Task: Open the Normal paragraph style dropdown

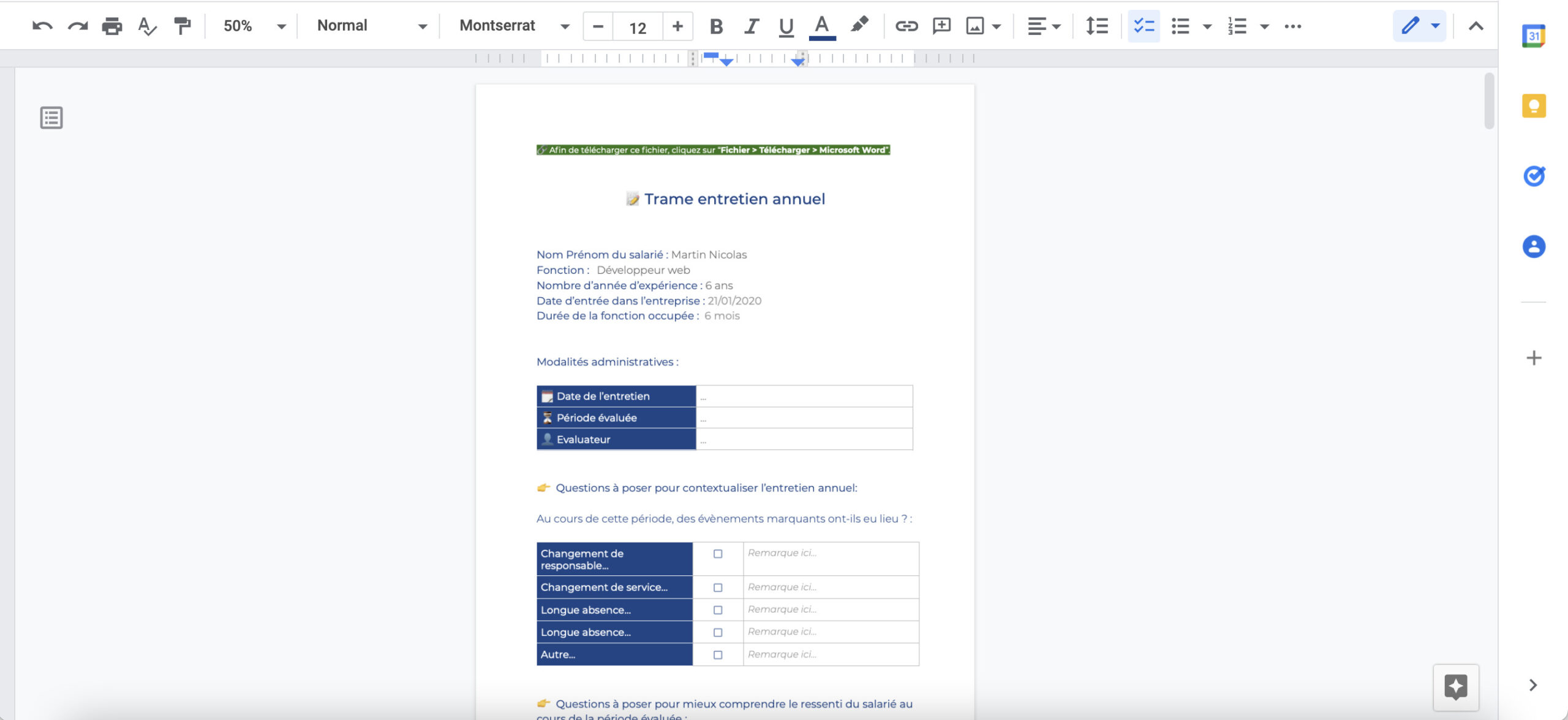Action: [x=372, y=26]
